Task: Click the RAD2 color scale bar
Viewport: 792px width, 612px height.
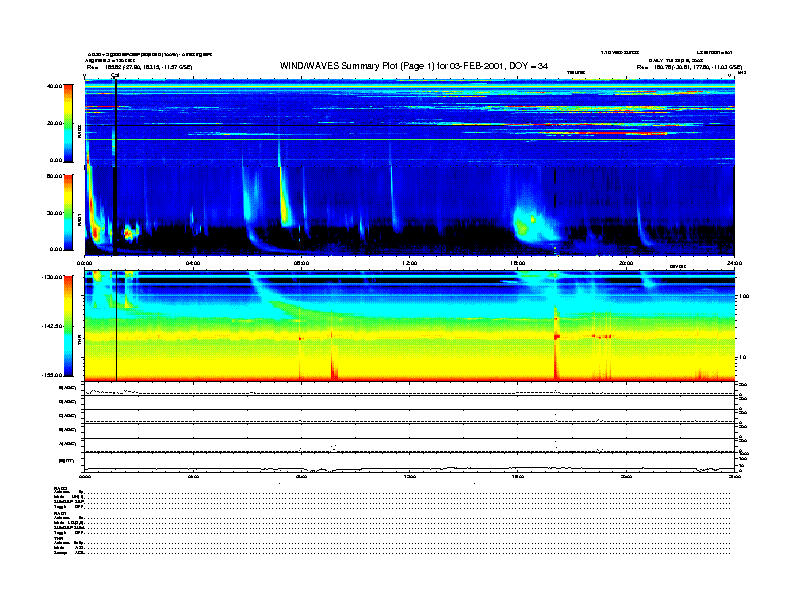Action: 68,123
